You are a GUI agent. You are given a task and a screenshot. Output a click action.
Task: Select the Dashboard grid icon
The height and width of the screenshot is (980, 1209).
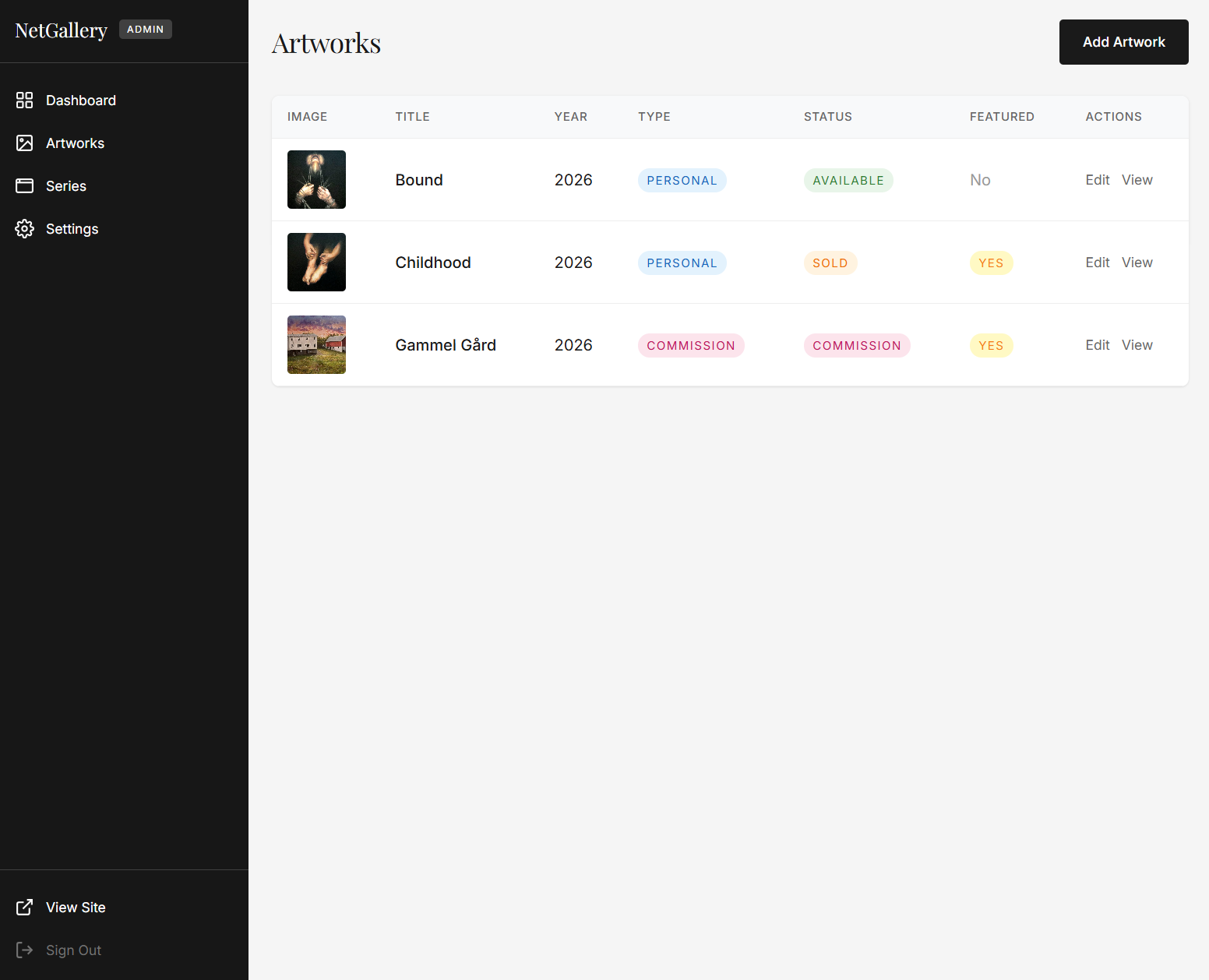(x=24, y=100)
